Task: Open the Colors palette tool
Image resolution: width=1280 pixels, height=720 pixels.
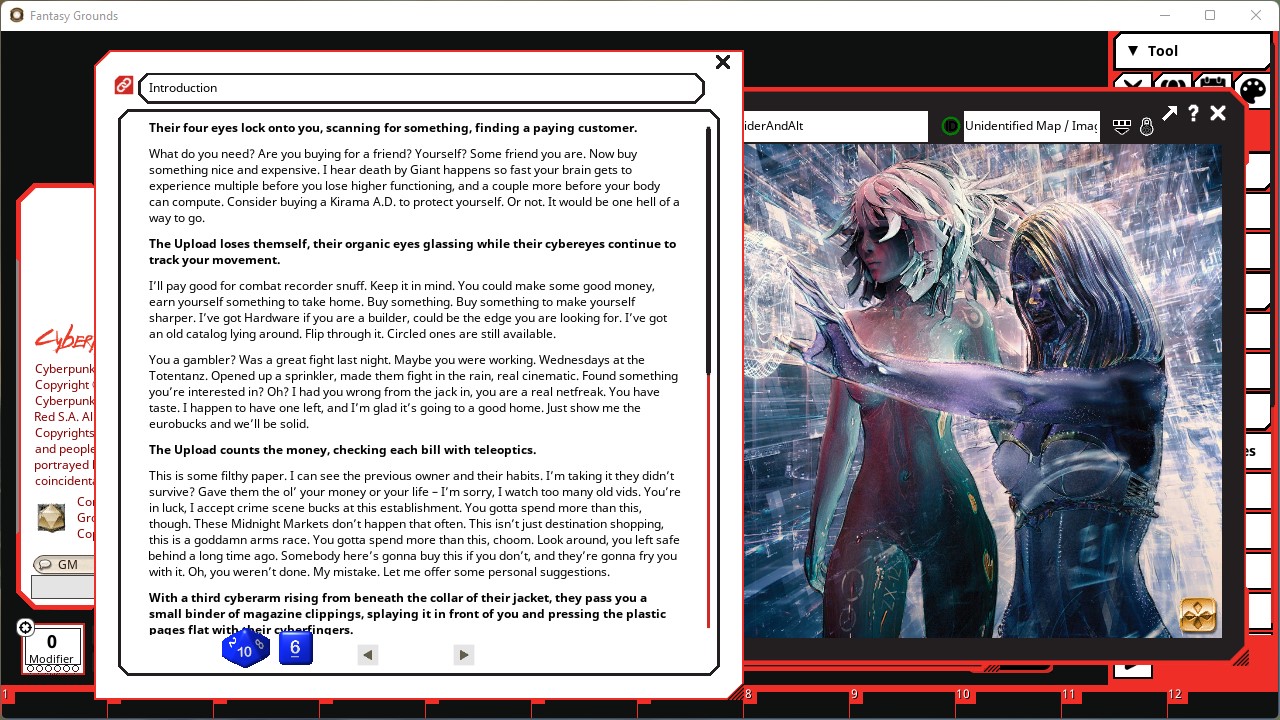Action: (1252, 90)
